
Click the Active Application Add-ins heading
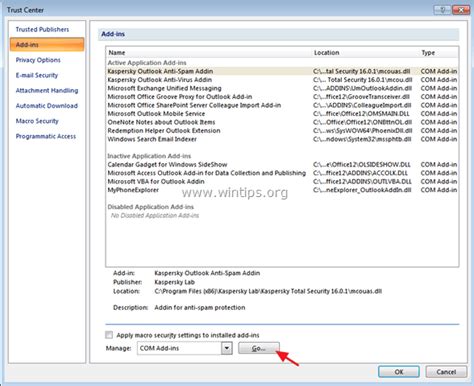[x=147, y=63]
